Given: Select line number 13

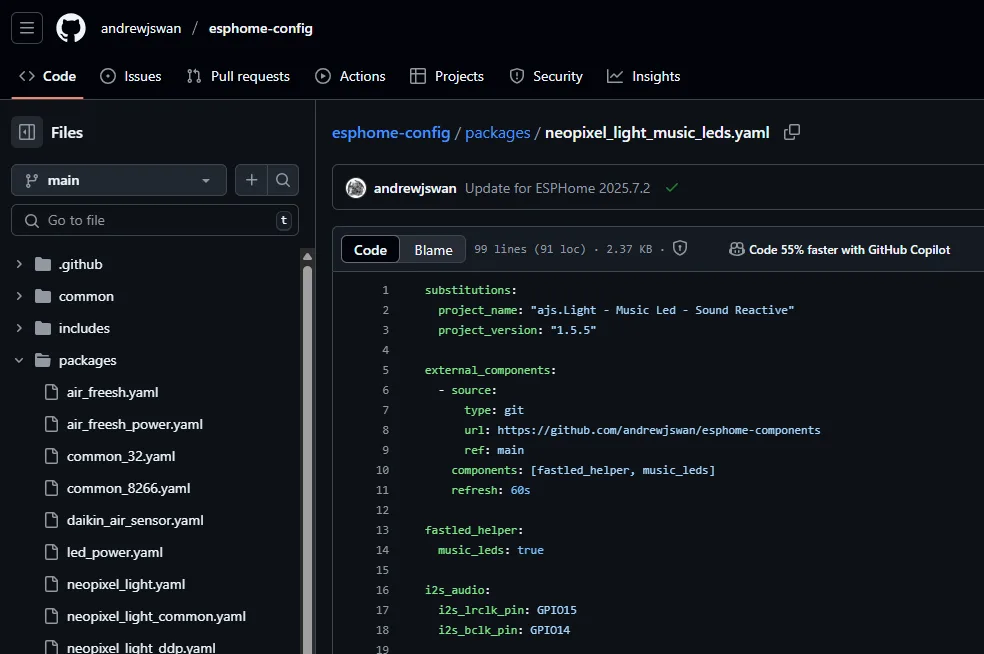Looking at the screenshot, I should [382, 530].
